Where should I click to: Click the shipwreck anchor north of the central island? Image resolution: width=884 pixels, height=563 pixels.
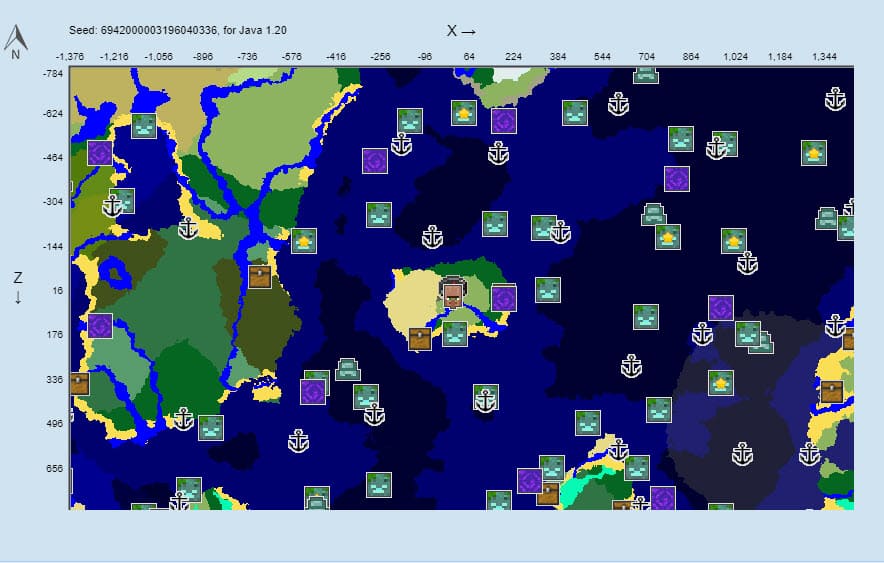(x=432, y=237)
